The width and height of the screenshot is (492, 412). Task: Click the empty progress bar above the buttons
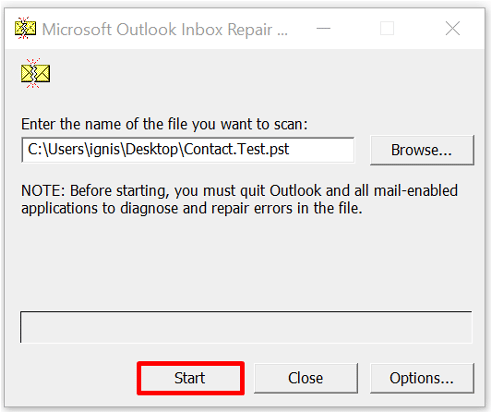pos(246,327)
